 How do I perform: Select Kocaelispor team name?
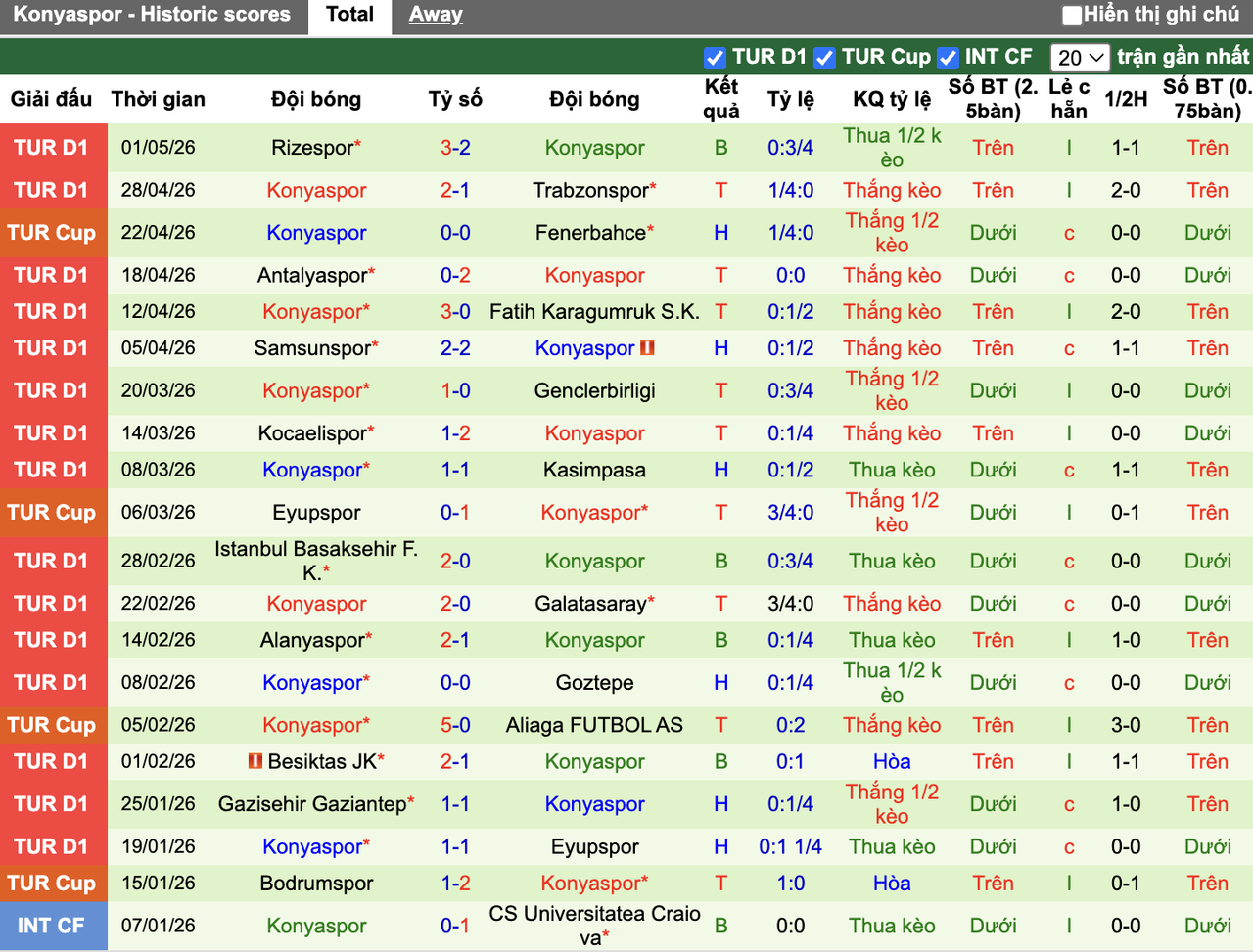(312, 433)
